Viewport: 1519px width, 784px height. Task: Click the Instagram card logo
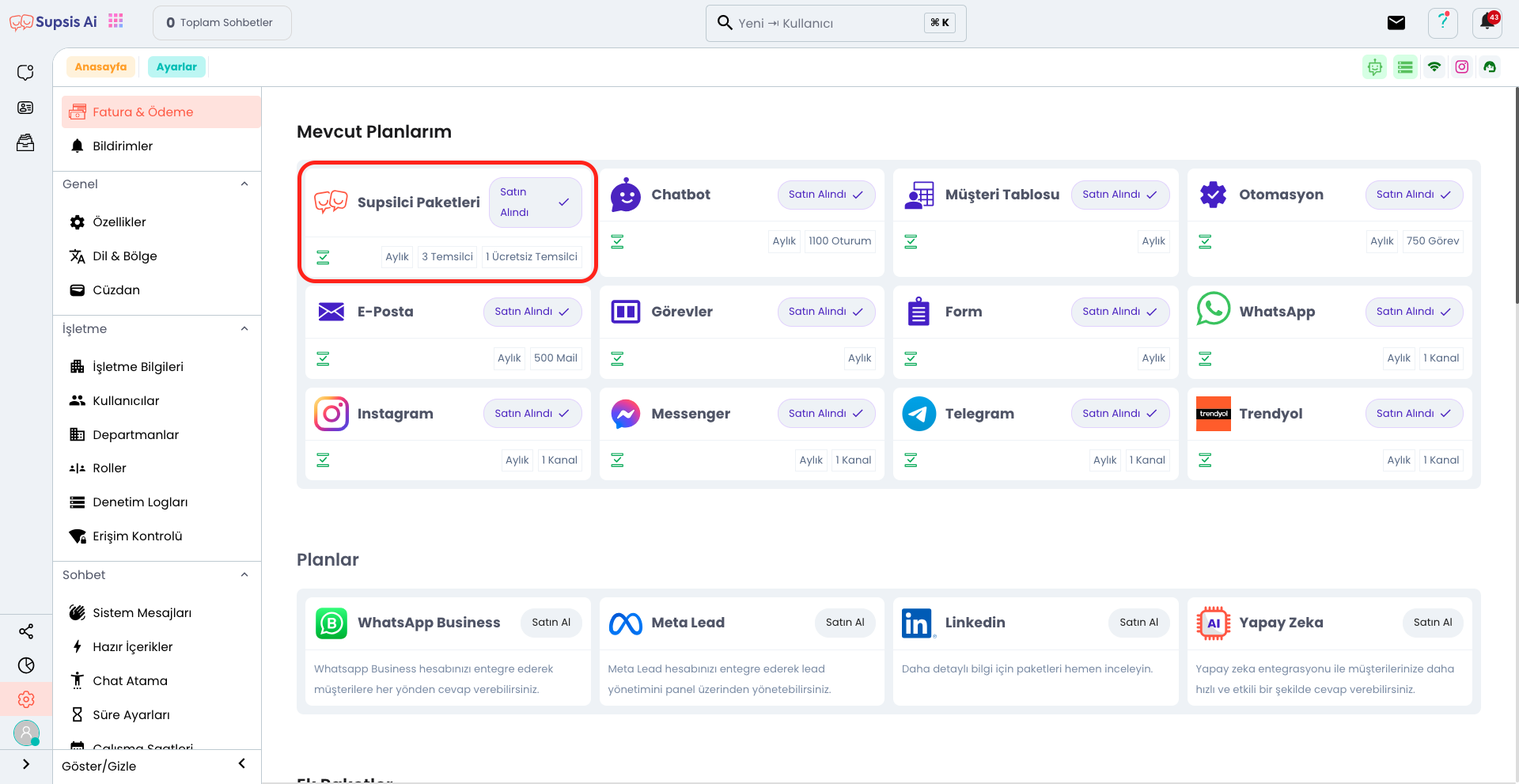tap(331, 414)
